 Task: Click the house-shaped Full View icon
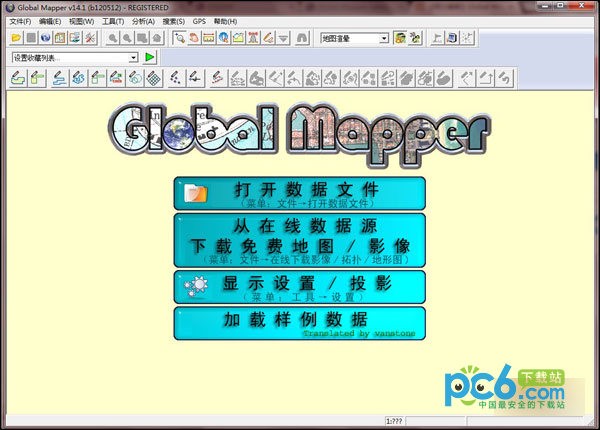pos(157,38)
